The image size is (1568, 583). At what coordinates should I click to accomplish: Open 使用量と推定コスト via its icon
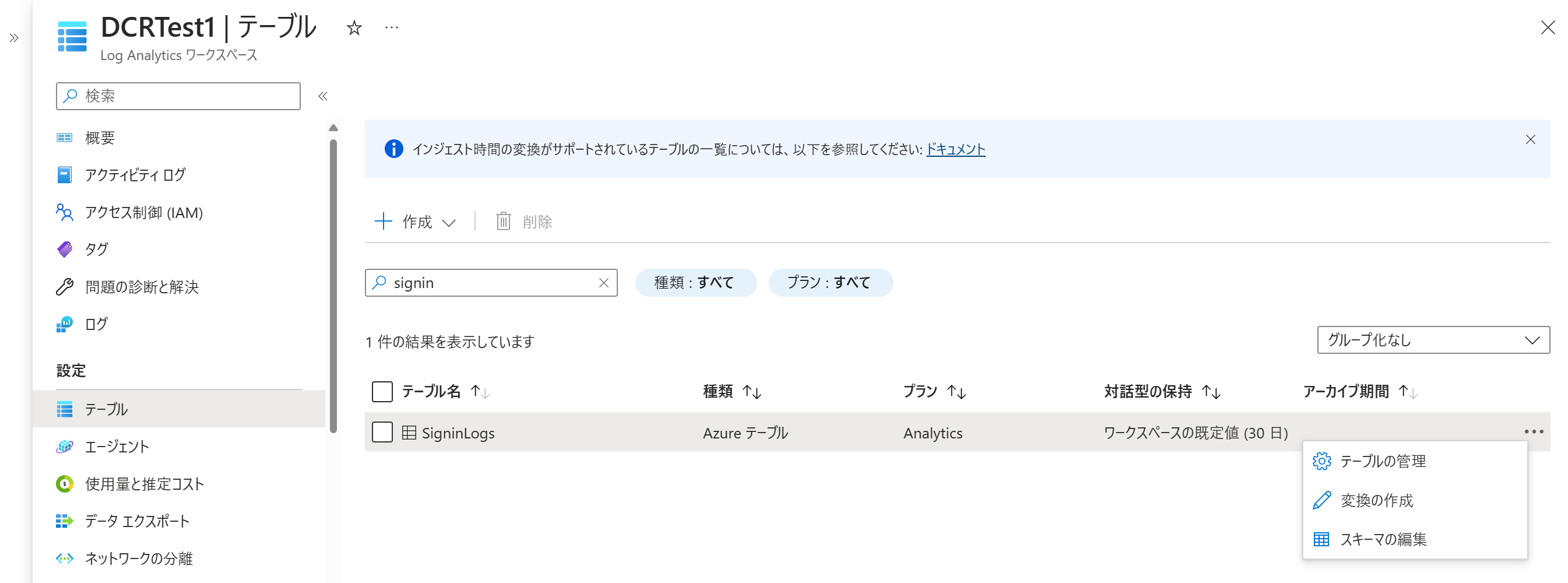(64, 484)
